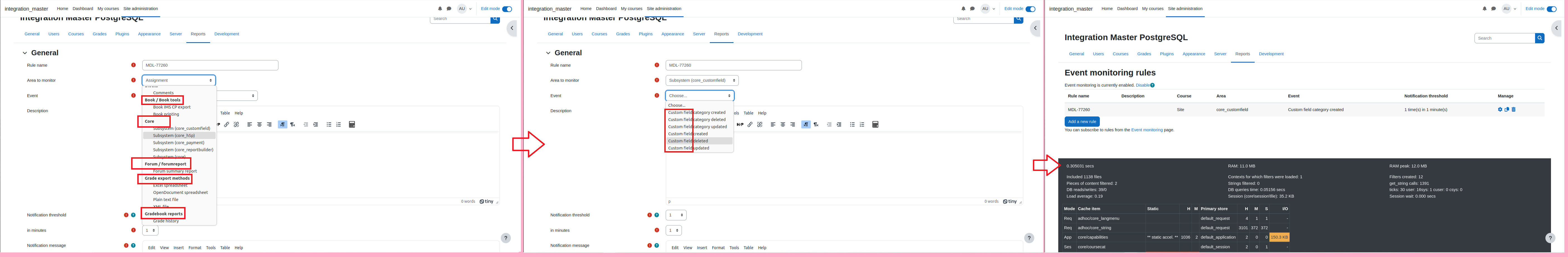Click H5P icon in core_customfield form editor
Viewport: 1568px width, 257px height.
tap(740, 124)
